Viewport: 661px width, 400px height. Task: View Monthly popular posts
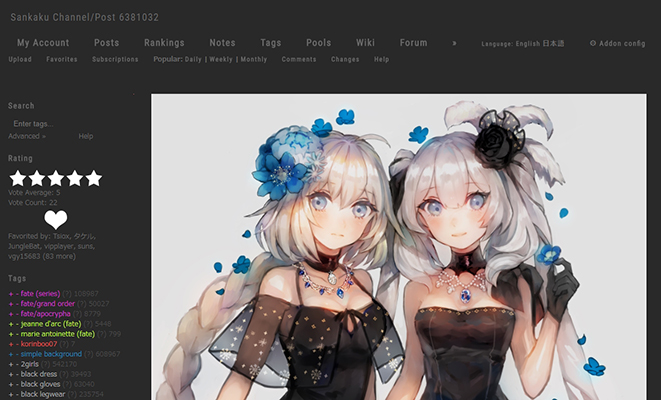[x=254, y=59]
